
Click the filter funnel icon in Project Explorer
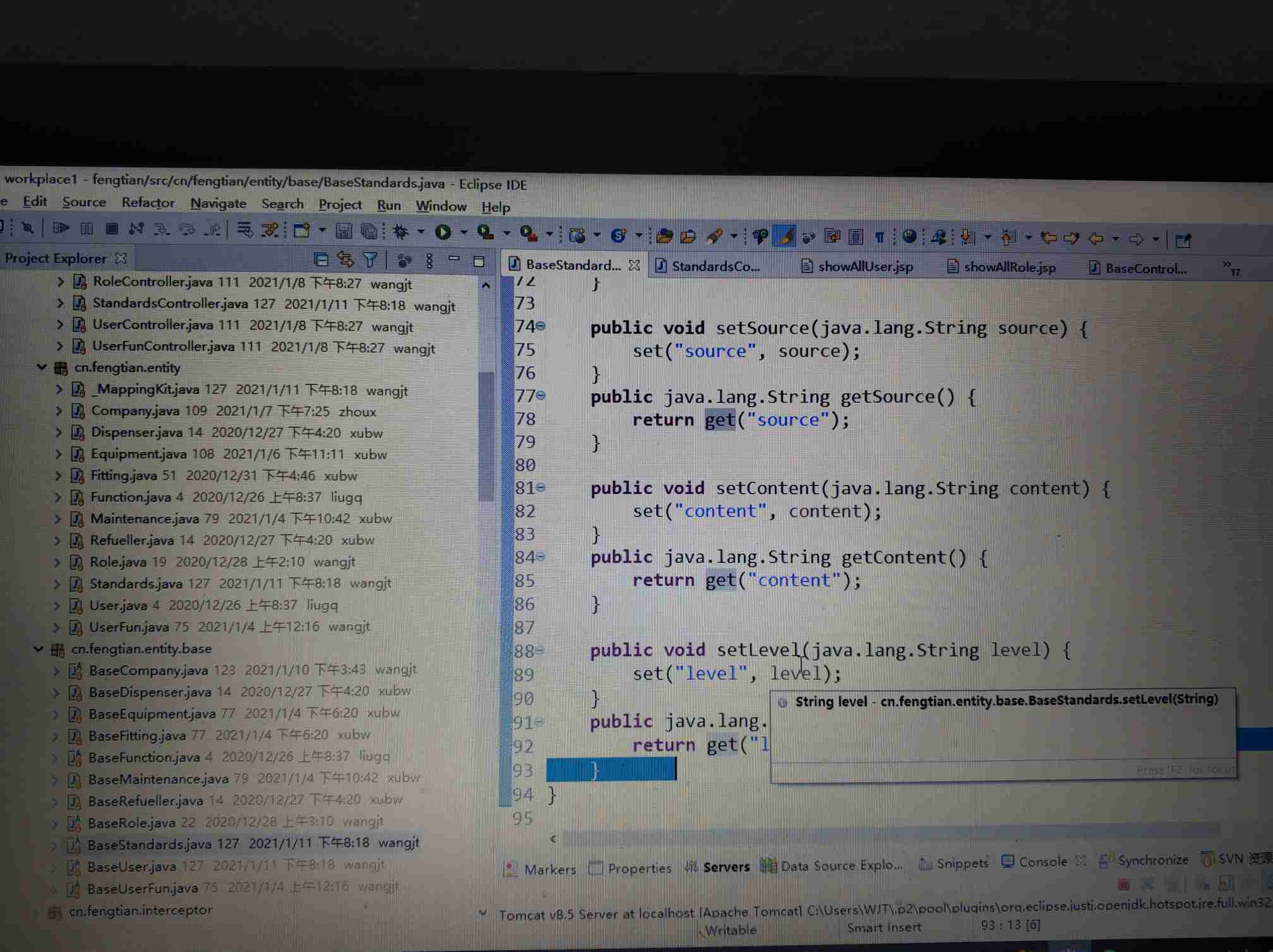[370, 259]
